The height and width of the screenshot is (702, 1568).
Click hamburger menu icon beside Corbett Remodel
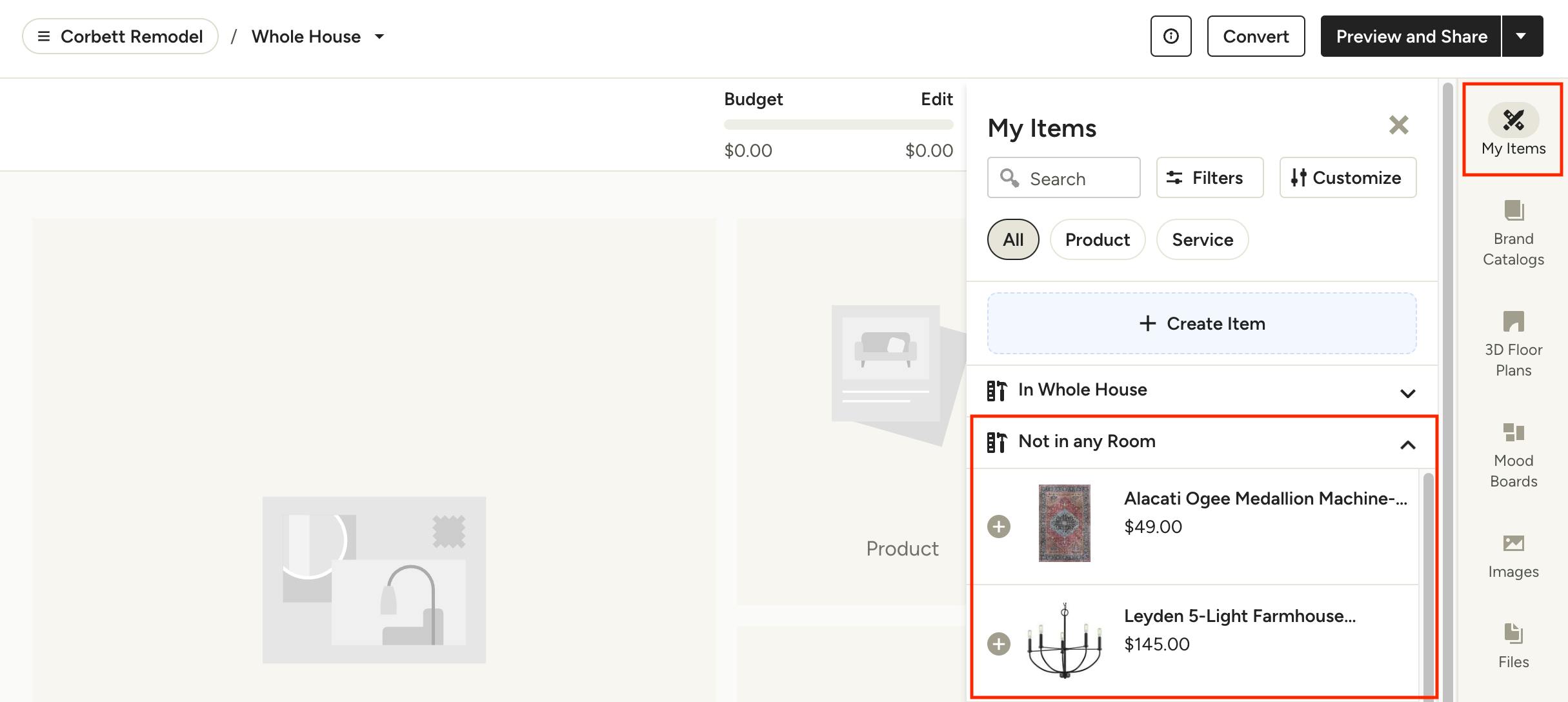click(44, 36)
